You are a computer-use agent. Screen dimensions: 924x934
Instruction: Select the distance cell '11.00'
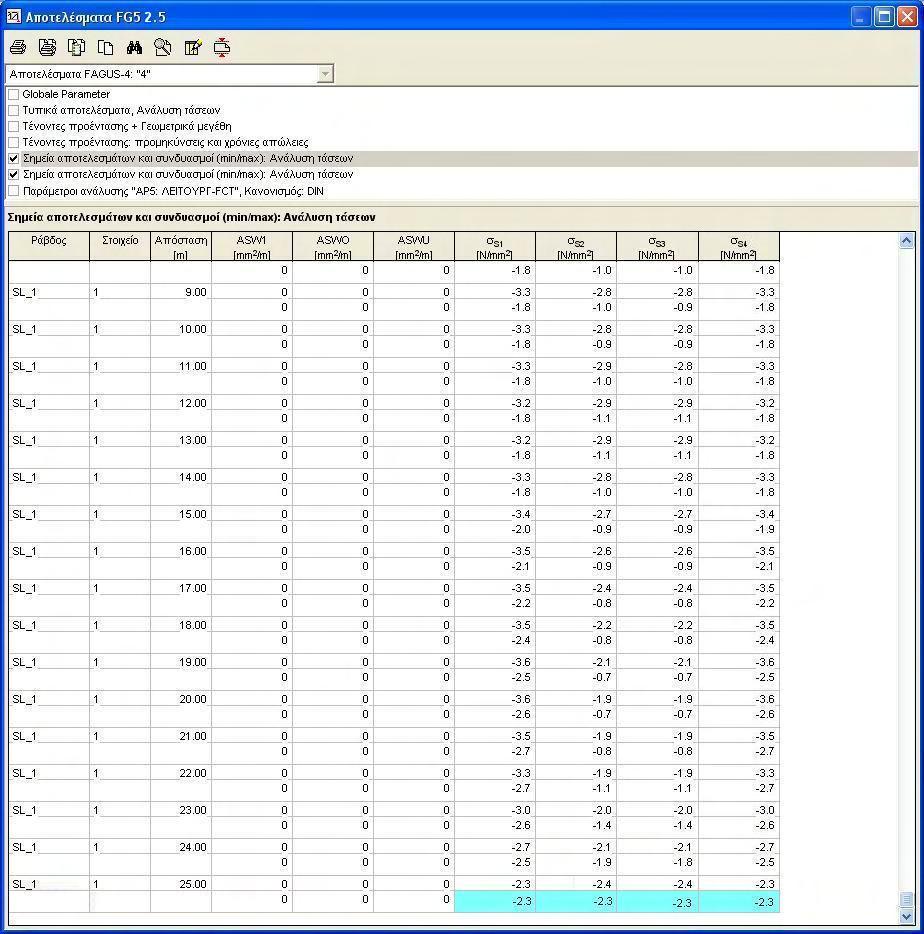(x=181, y=366)
